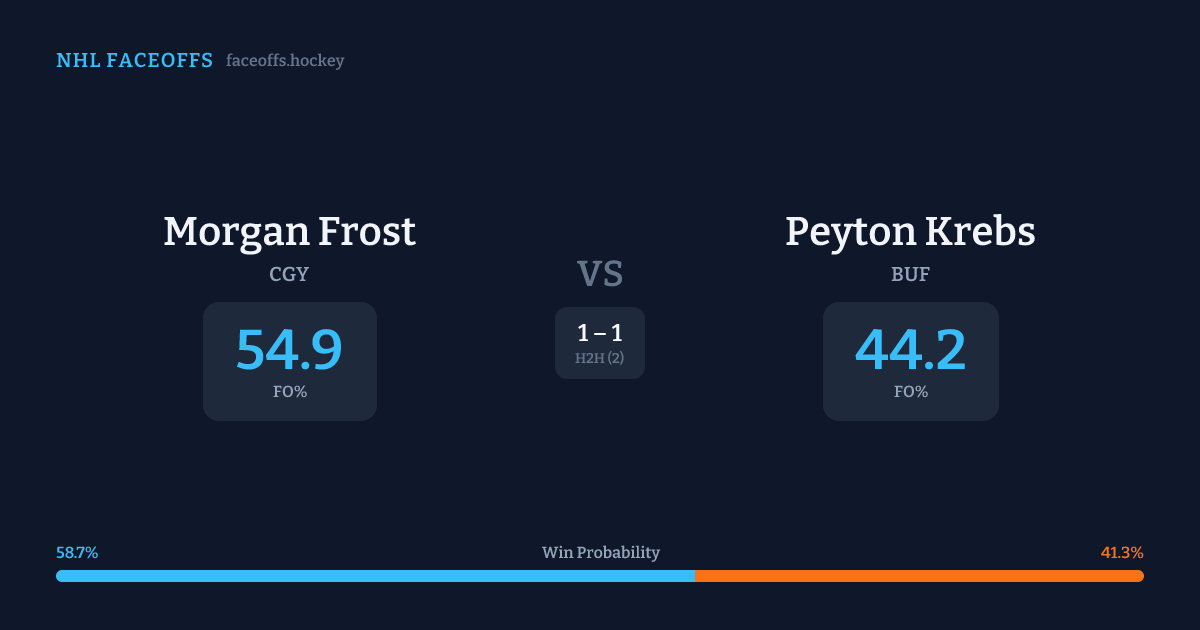1200x630 pixels.
Task: Click the Win Probability label
Action: (601, 553)
